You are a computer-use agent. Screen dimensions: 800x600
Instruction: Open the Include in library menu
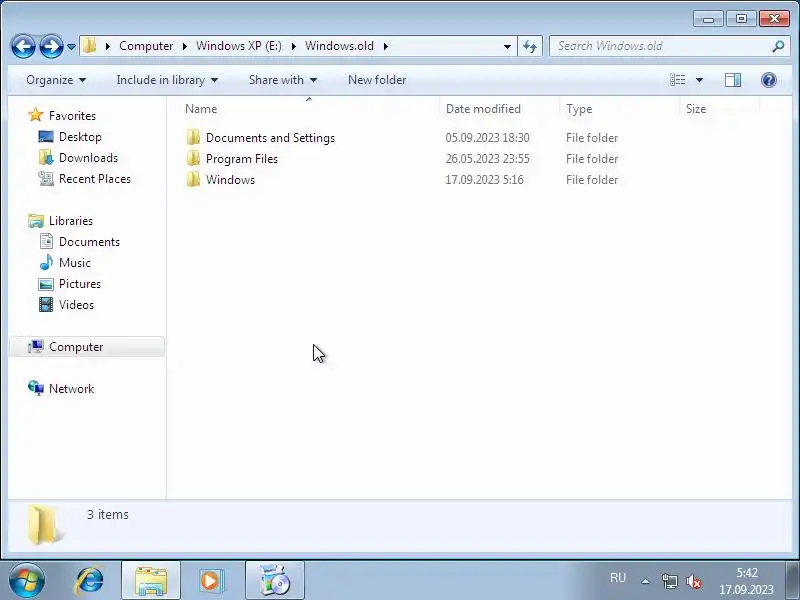[167, 80]
